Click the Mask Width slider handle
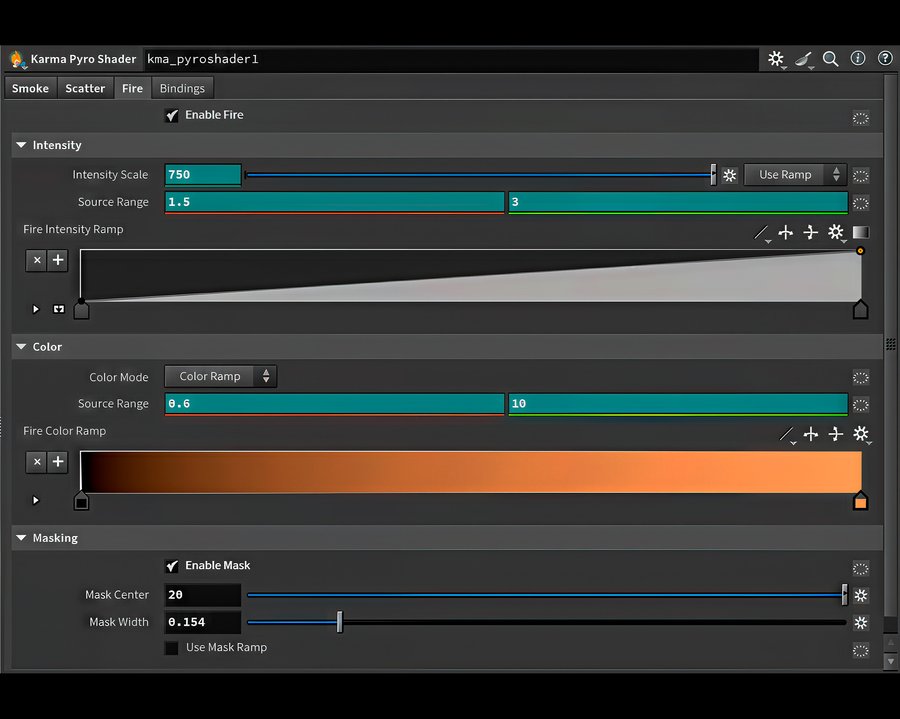 coord(340,622)
